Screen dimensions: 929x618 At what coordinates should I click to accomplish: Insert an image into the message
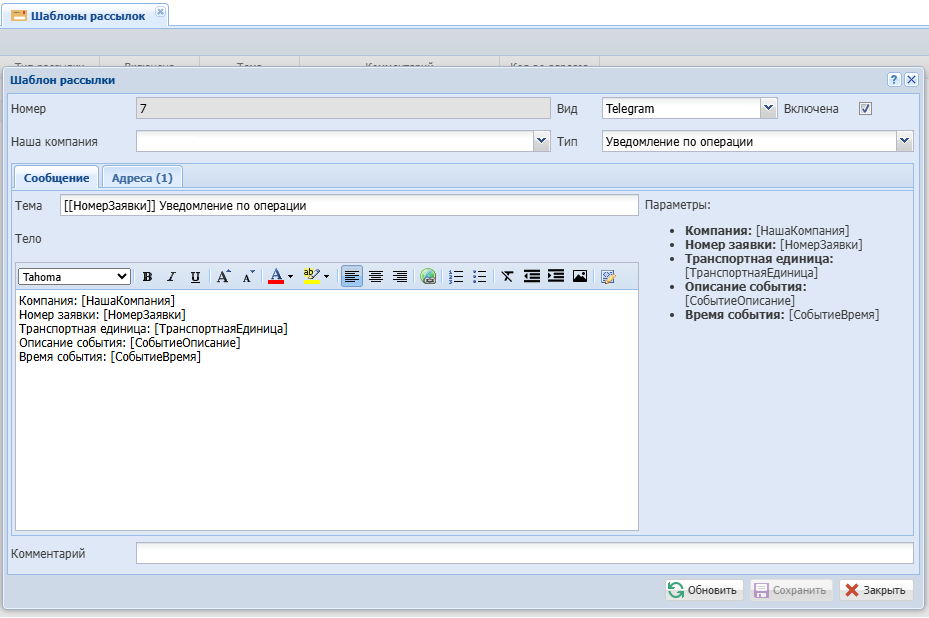coord(580,277)
